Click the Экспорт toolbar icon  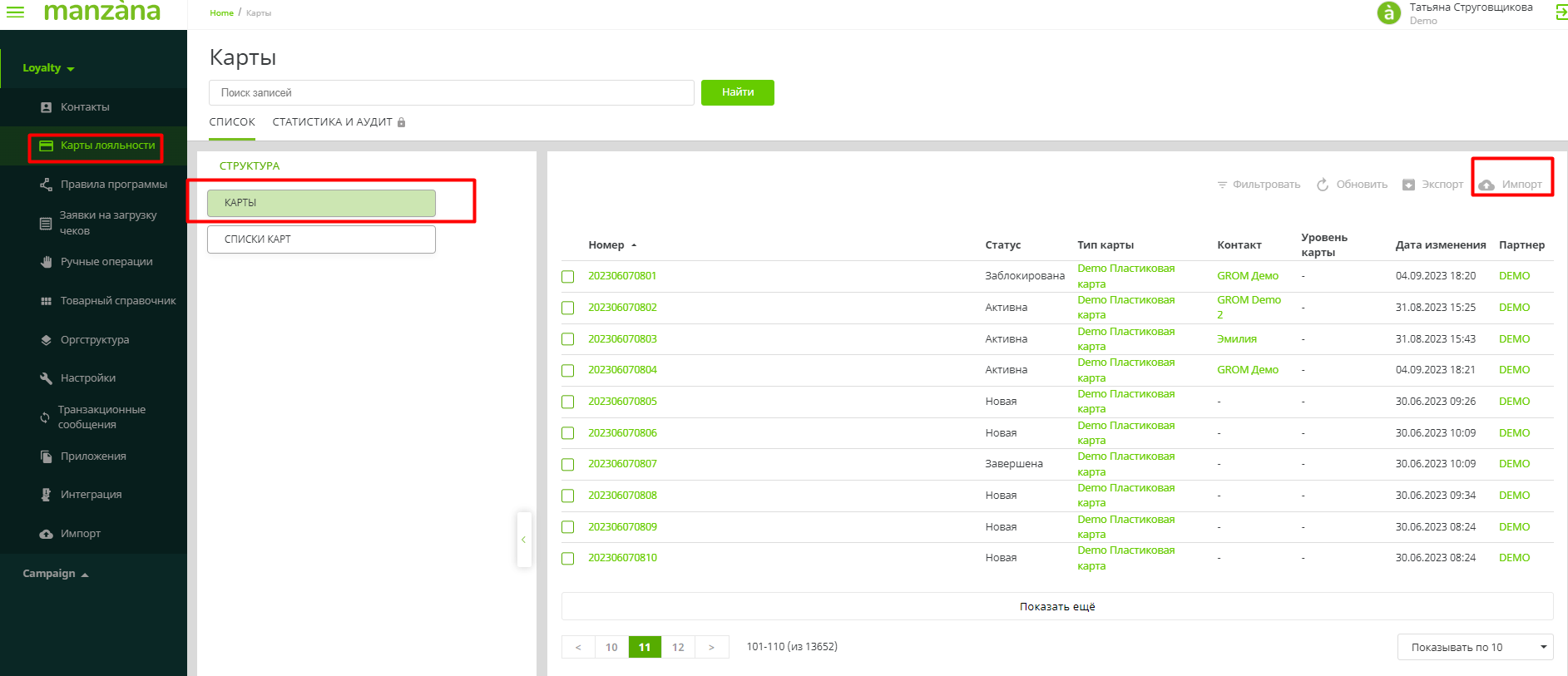point(1408,185)
